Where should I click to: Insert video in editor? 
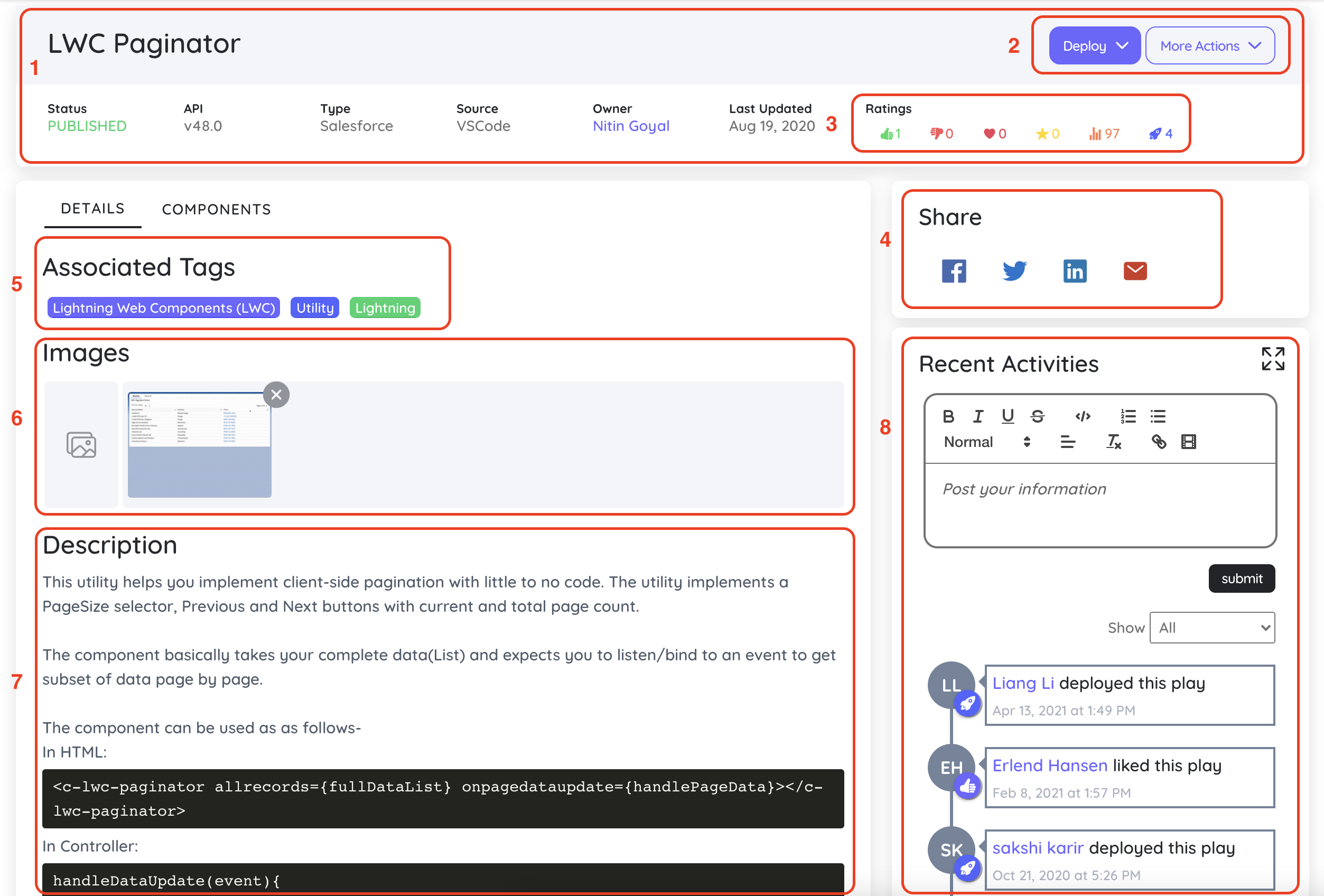coord(1188,442)
